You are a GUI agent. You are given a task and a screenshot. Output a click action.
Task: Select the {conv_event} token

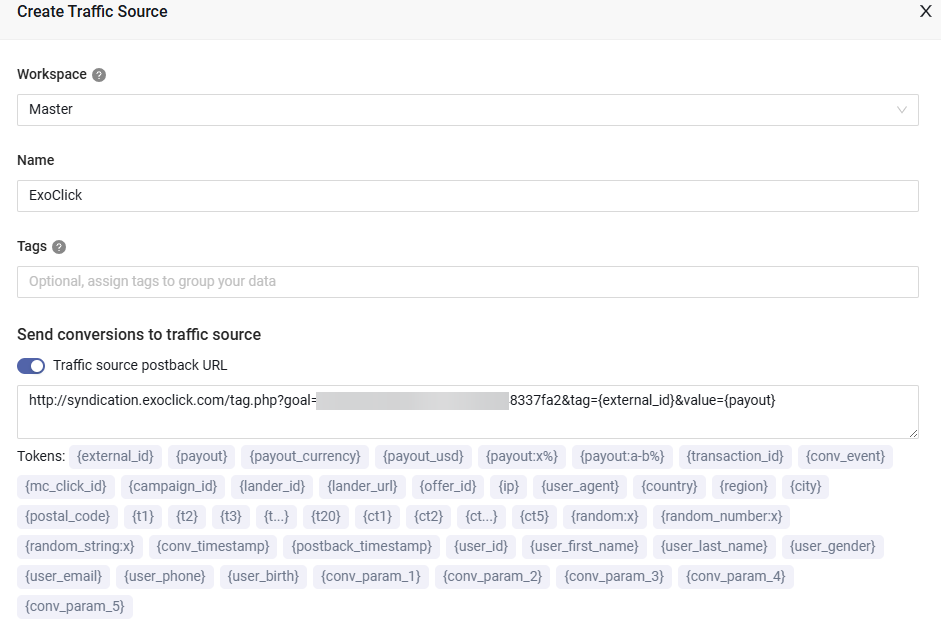845,457
